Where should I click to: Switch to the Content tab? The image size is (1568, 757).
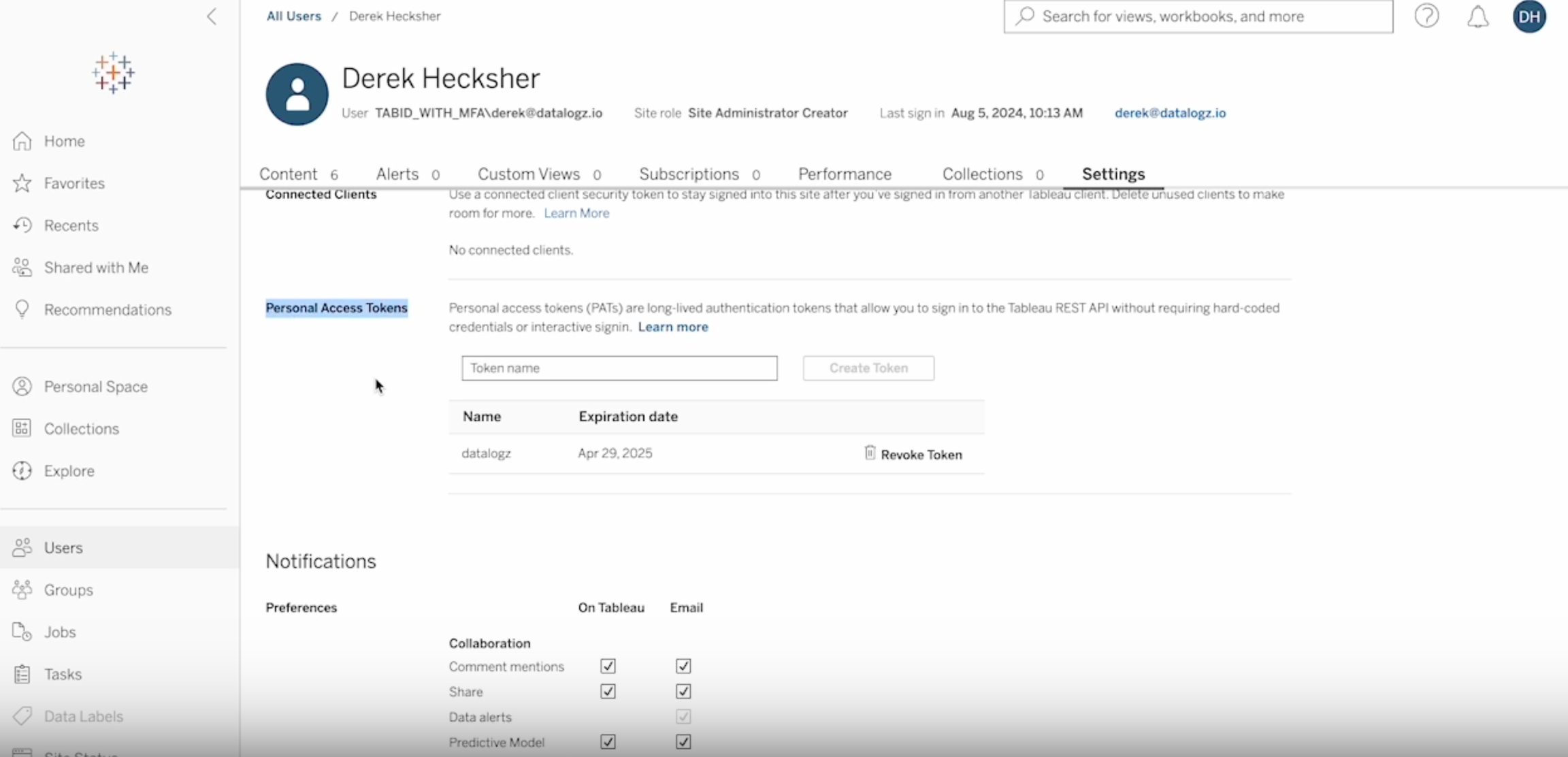pos(289,174)
